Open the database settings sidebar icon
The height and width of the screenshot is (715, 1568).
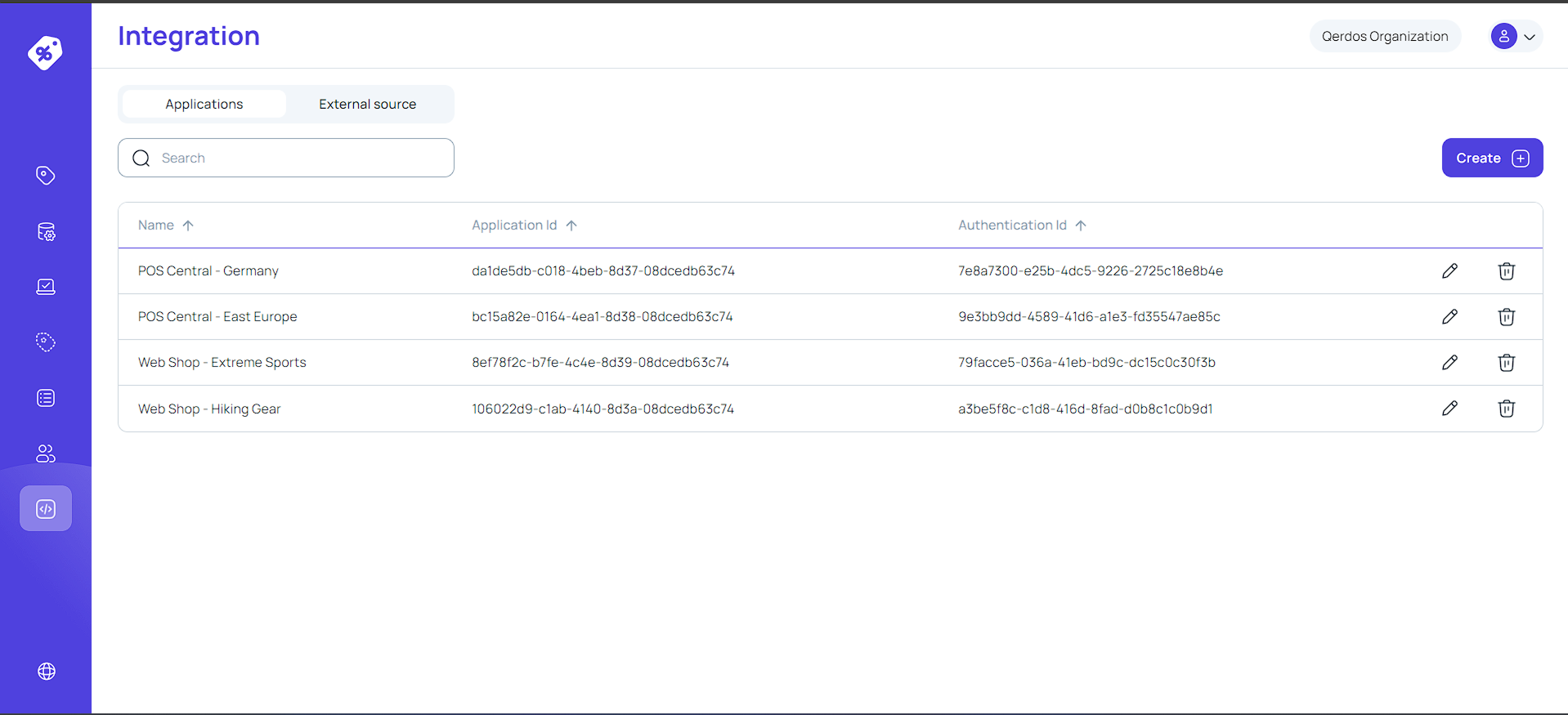tap(46, 232)
